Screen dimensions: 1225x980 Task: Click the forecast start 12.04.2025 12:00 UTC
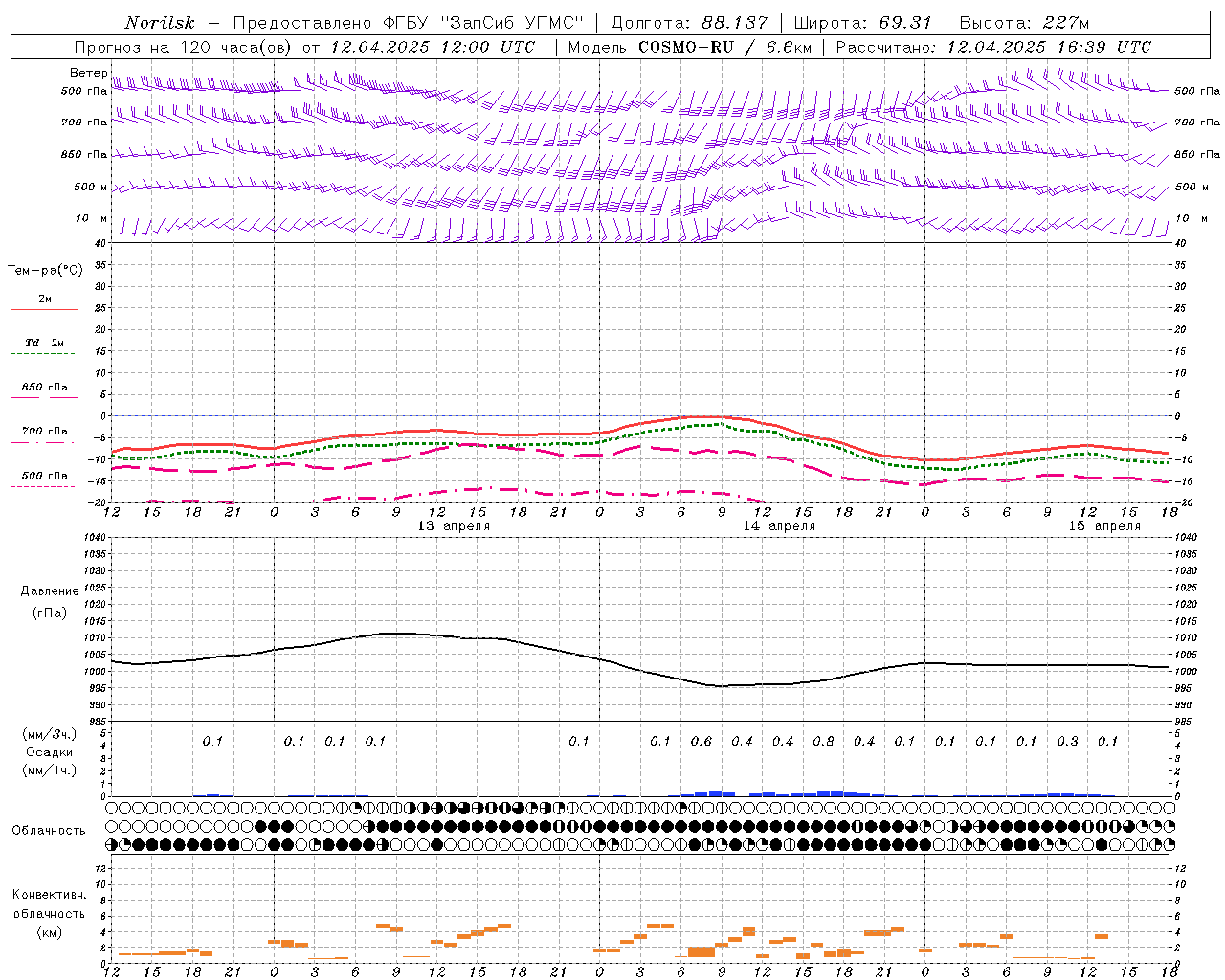coord(433,47)
